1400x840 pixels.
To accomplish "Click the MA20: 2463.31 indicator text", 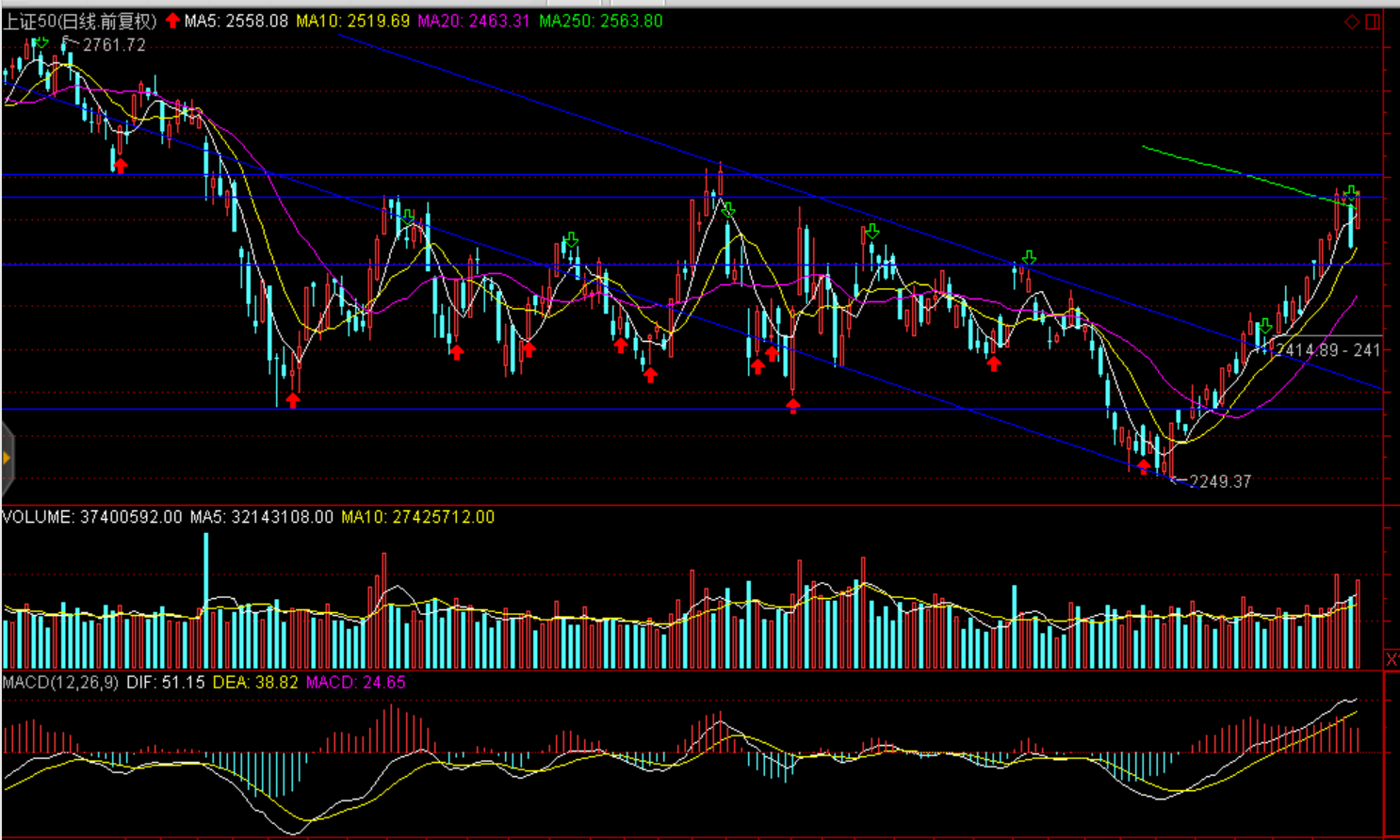I will (x=473, y=21).
